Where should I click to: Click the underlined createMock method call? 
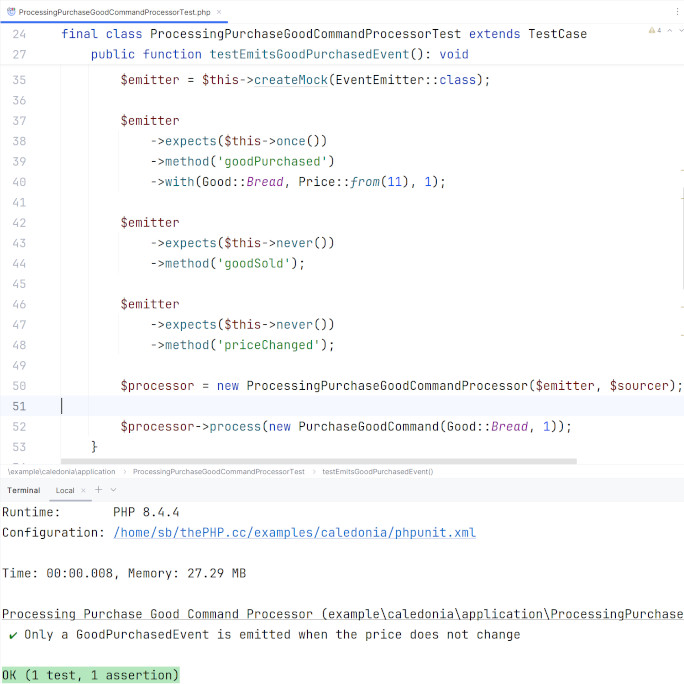click(x=290, y=80)
